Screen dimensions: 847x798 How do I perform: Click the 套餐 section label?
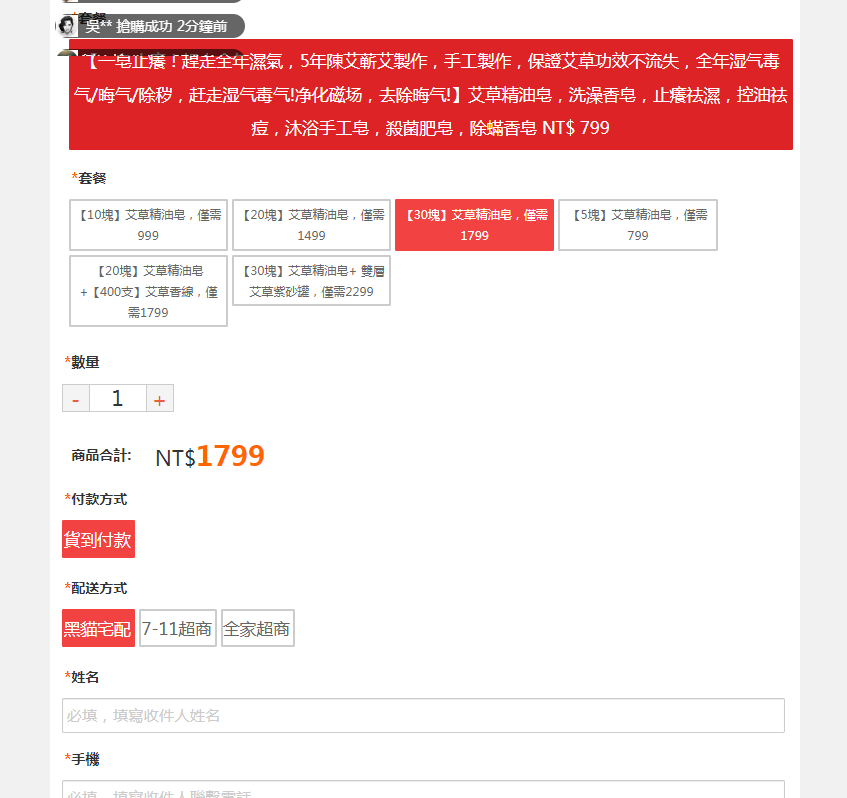91,178
